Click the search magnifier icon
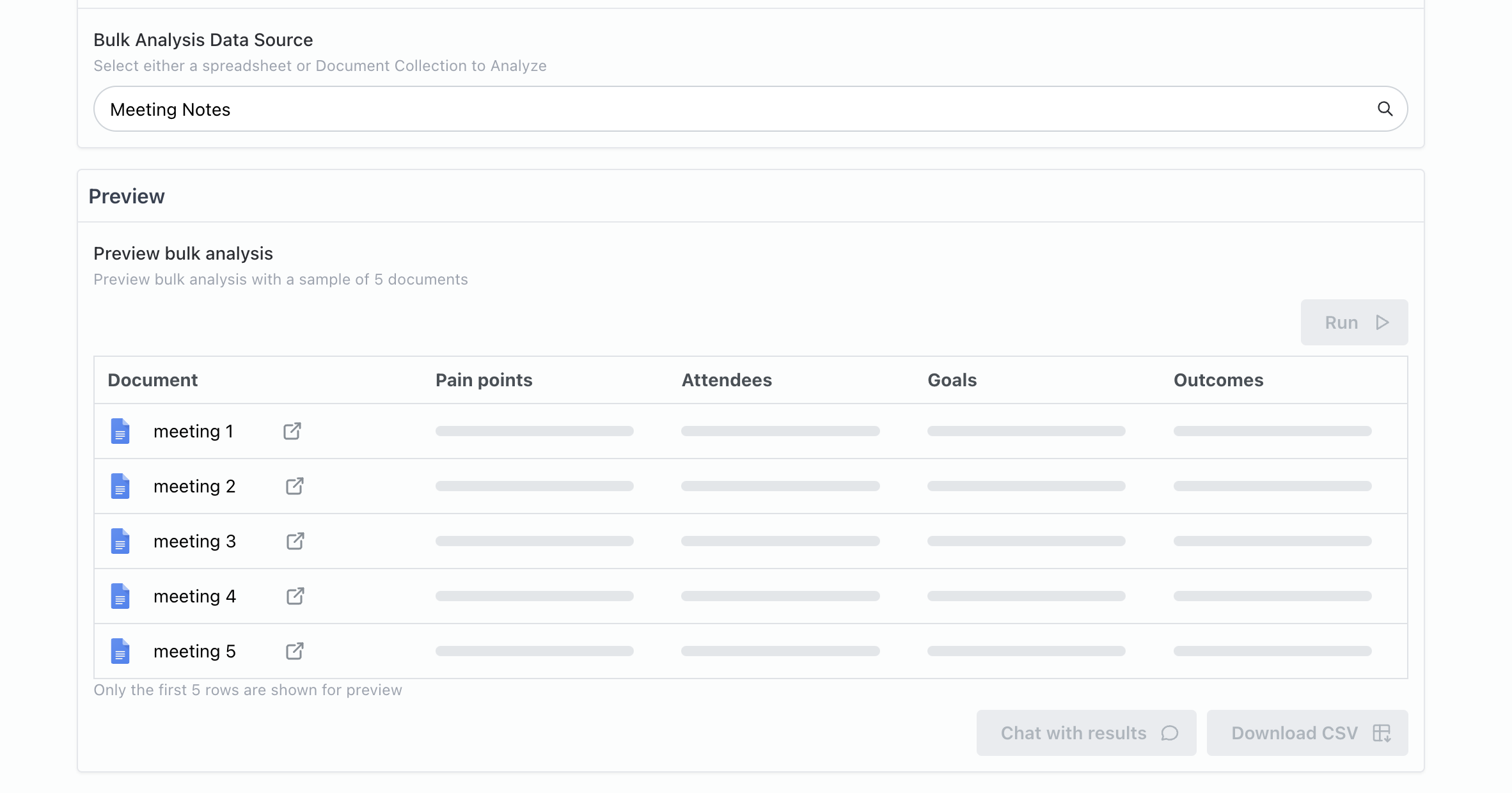This screenshot has width=1512, height=793. [1385, 109]
